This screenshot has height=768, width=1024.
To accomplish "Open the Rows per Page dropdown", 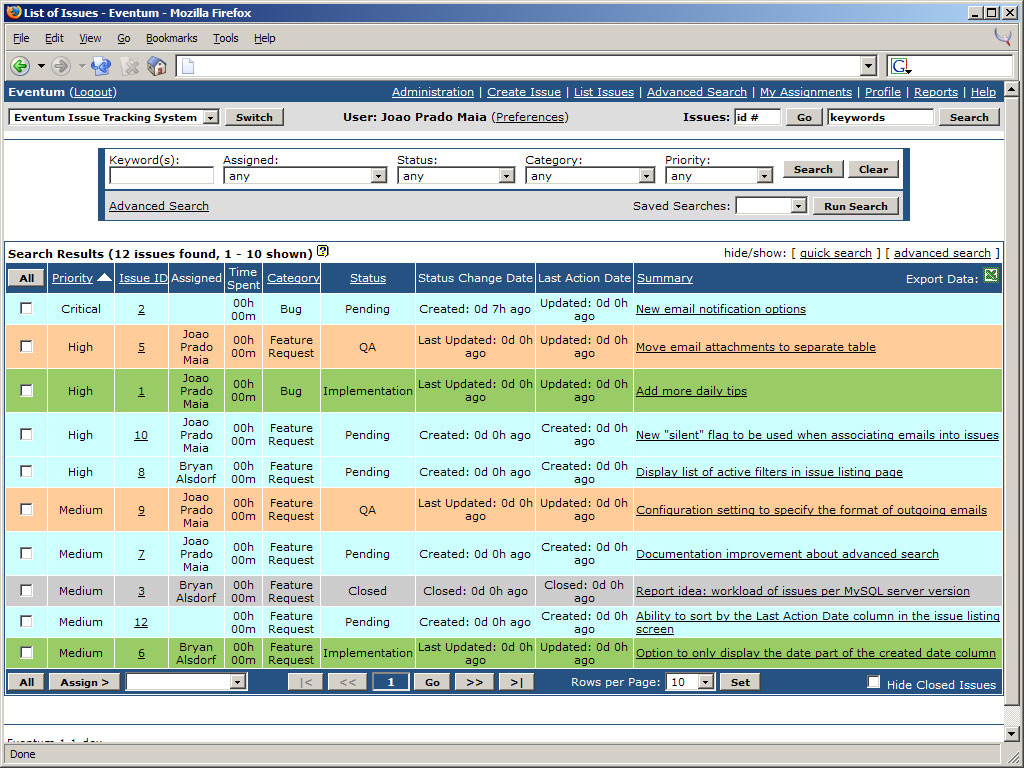I will (x=691, y=682).
